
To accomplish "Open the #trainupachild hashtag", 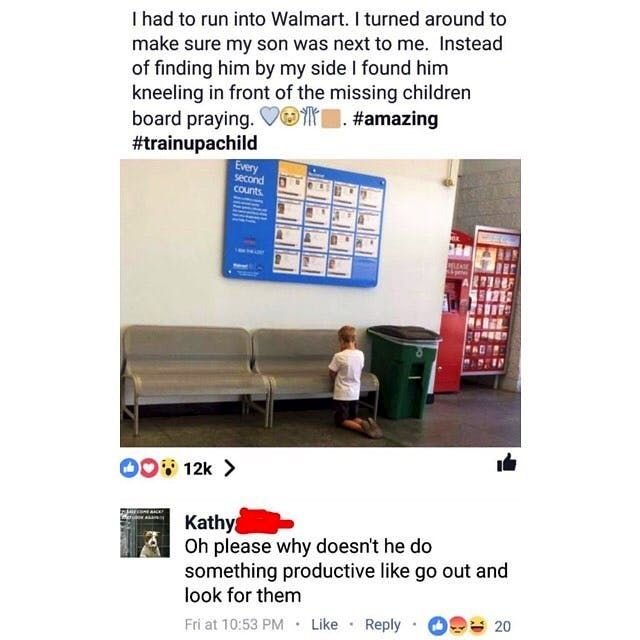I will [195, 143].
